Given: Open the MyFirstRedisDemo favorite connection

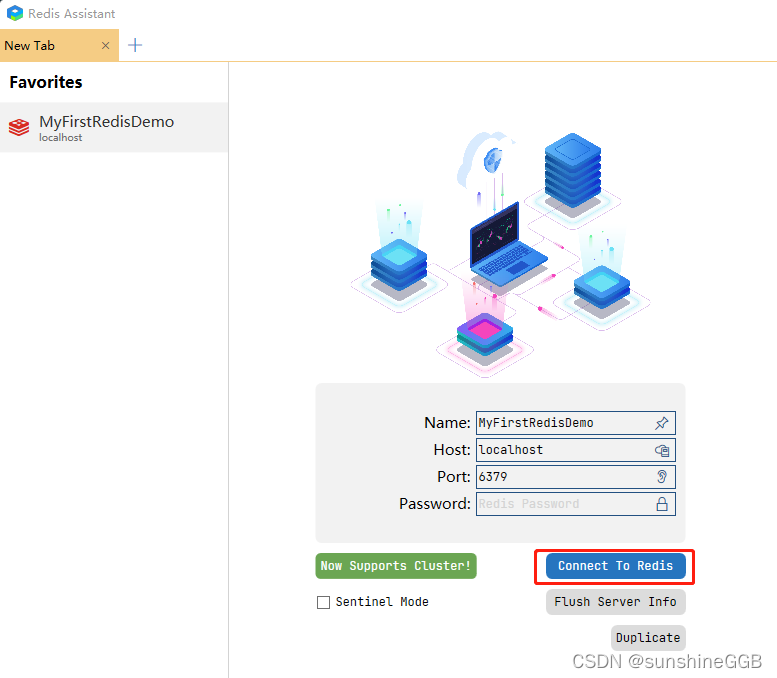Looking at the screenshot, I should (x=114, y=127).
